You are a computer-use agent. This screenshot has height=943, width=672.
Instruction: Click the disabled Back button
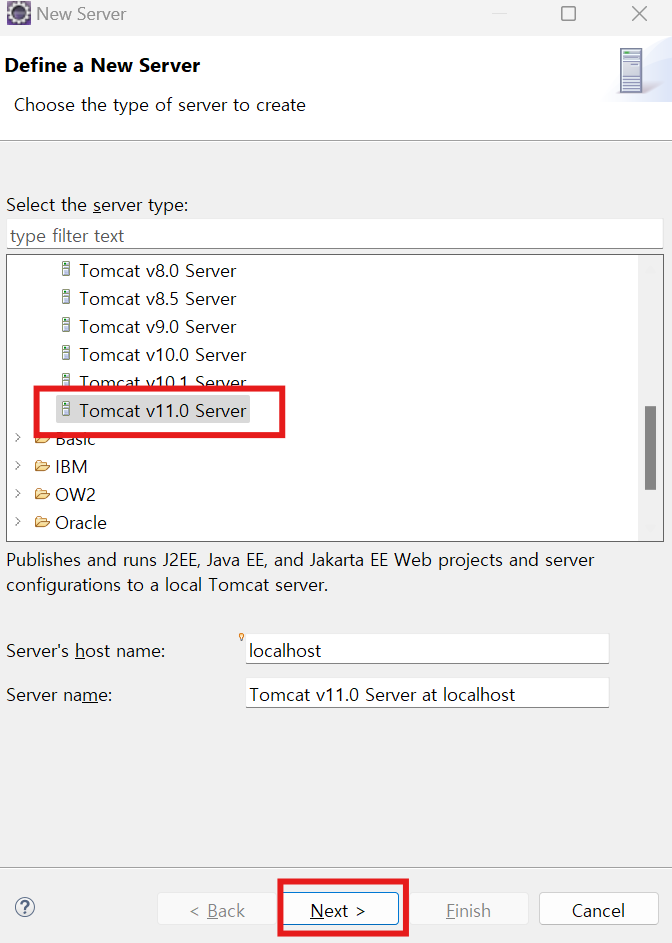217,909
